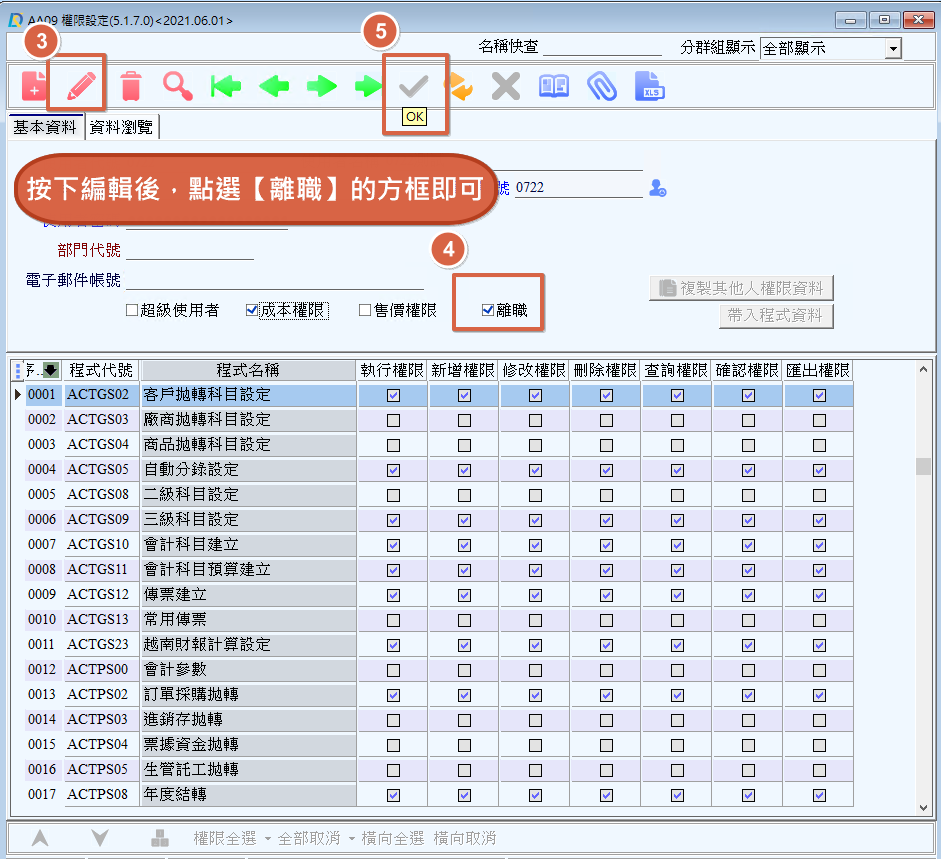Focus the 名稱快查 input field
The height and width of the screenshot is (859, 941).
(x=602, y=47)
